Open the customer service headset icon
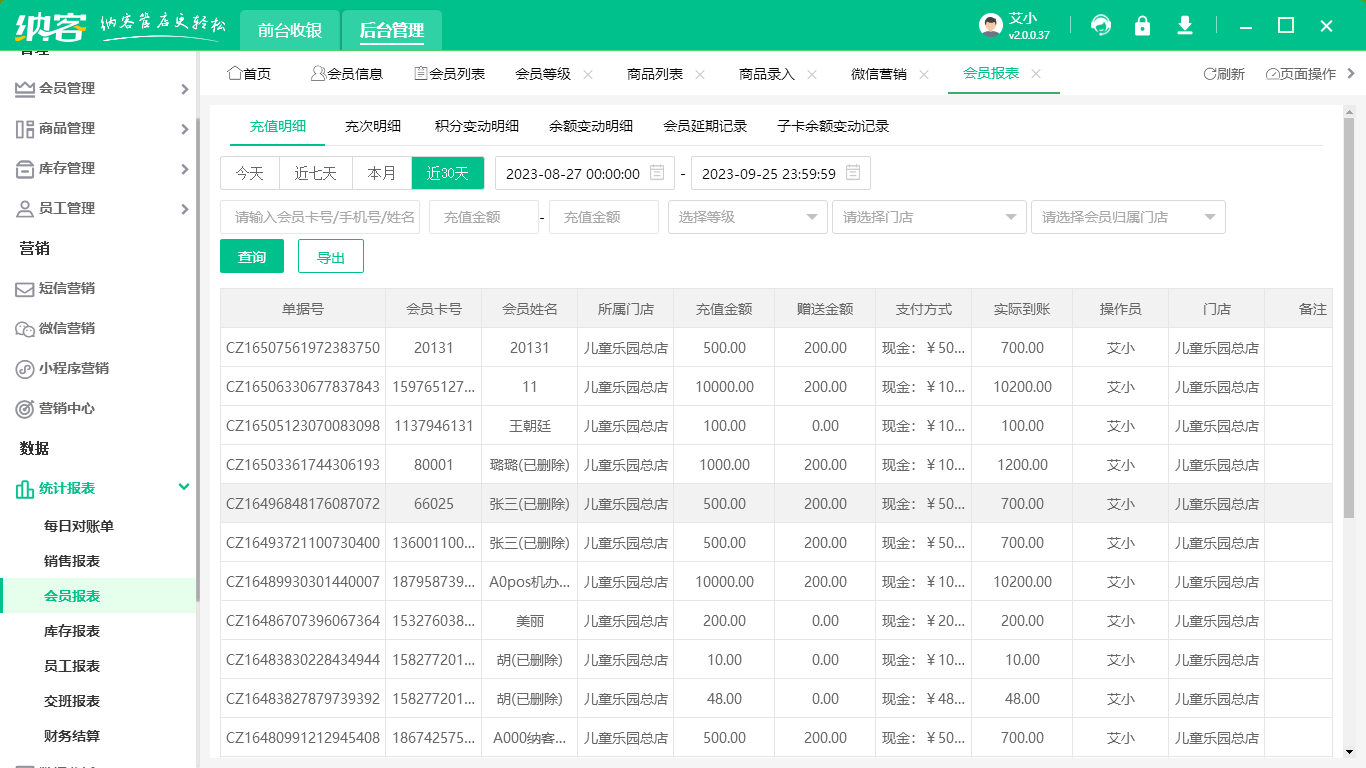Viewport: 1366px width, 768px height. tap(1100, 25)
